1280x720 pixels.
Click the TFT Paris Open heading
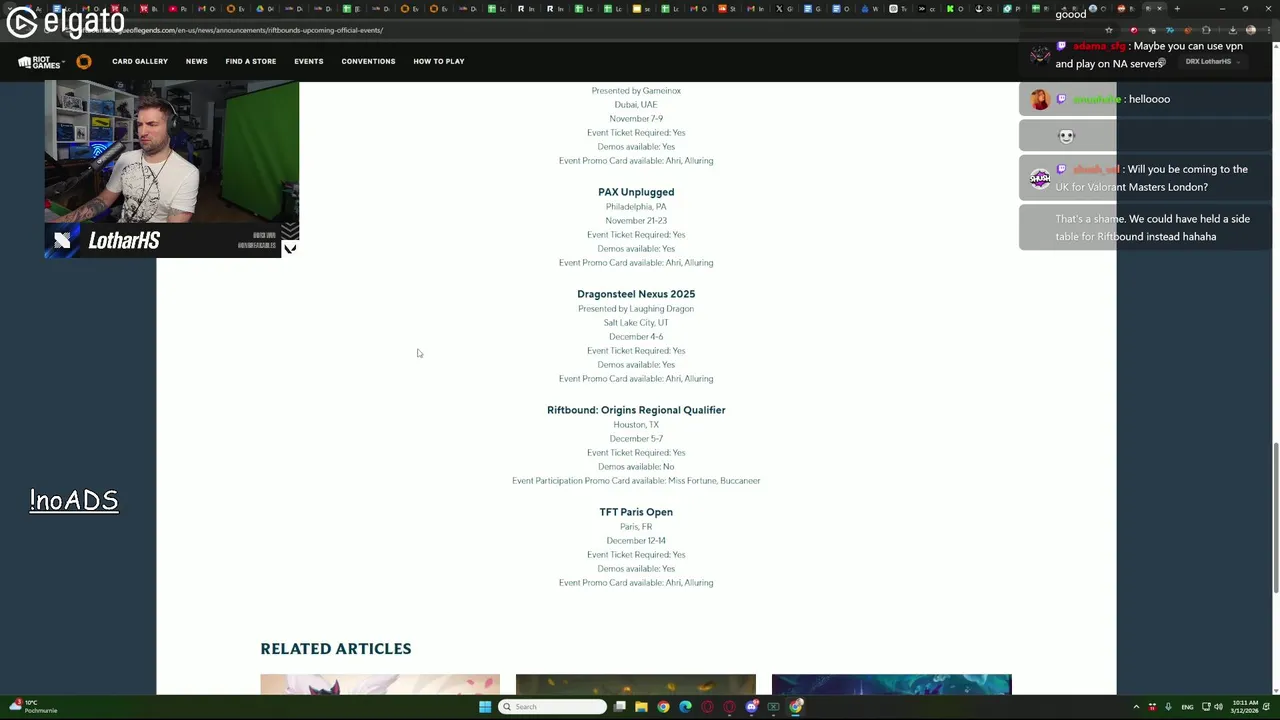tap(636, 512)
